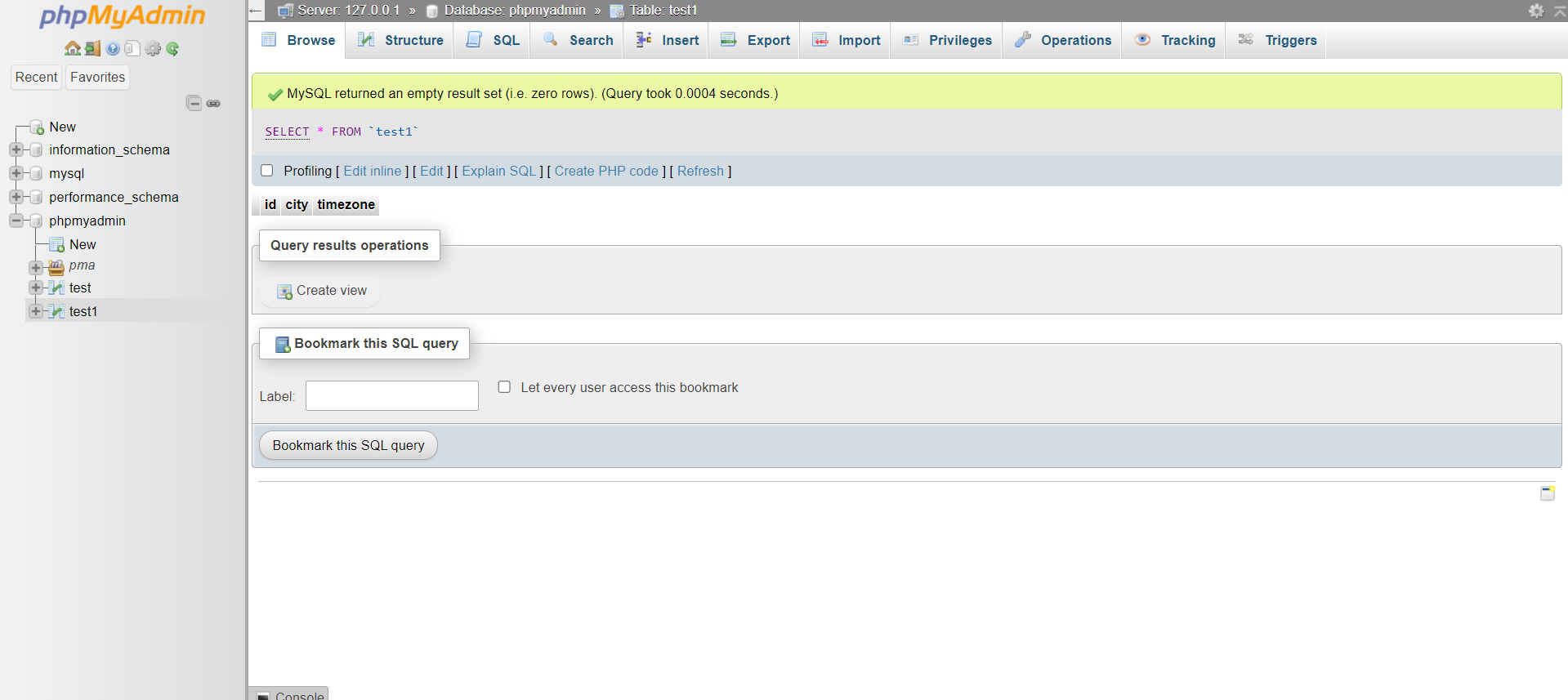The image size is (1568, 700).
Task: Click the log out door icon
Action: pos(92,49)
